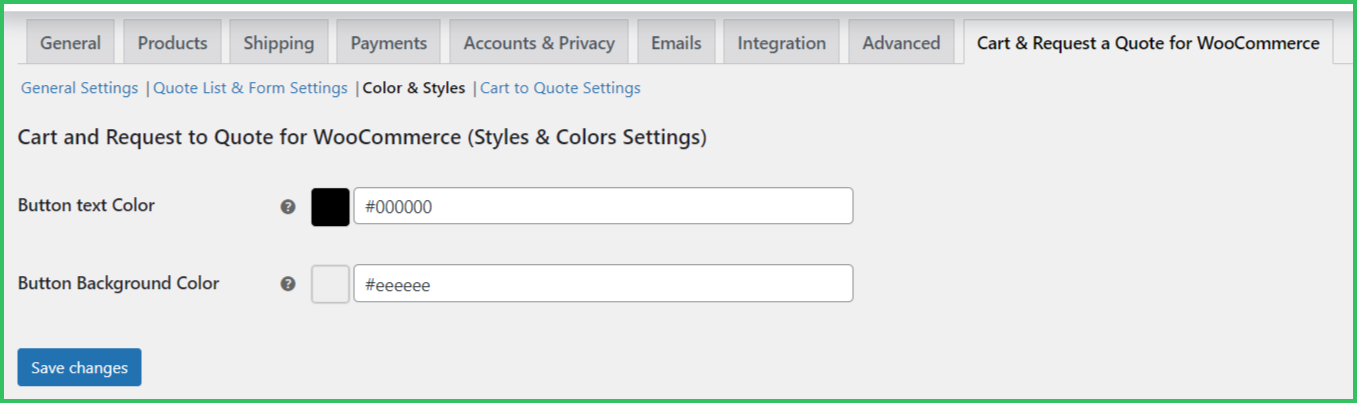Select the Color & Styles section
The image size is (1357, 403).
pyautogui.click(x=414, y=88)
